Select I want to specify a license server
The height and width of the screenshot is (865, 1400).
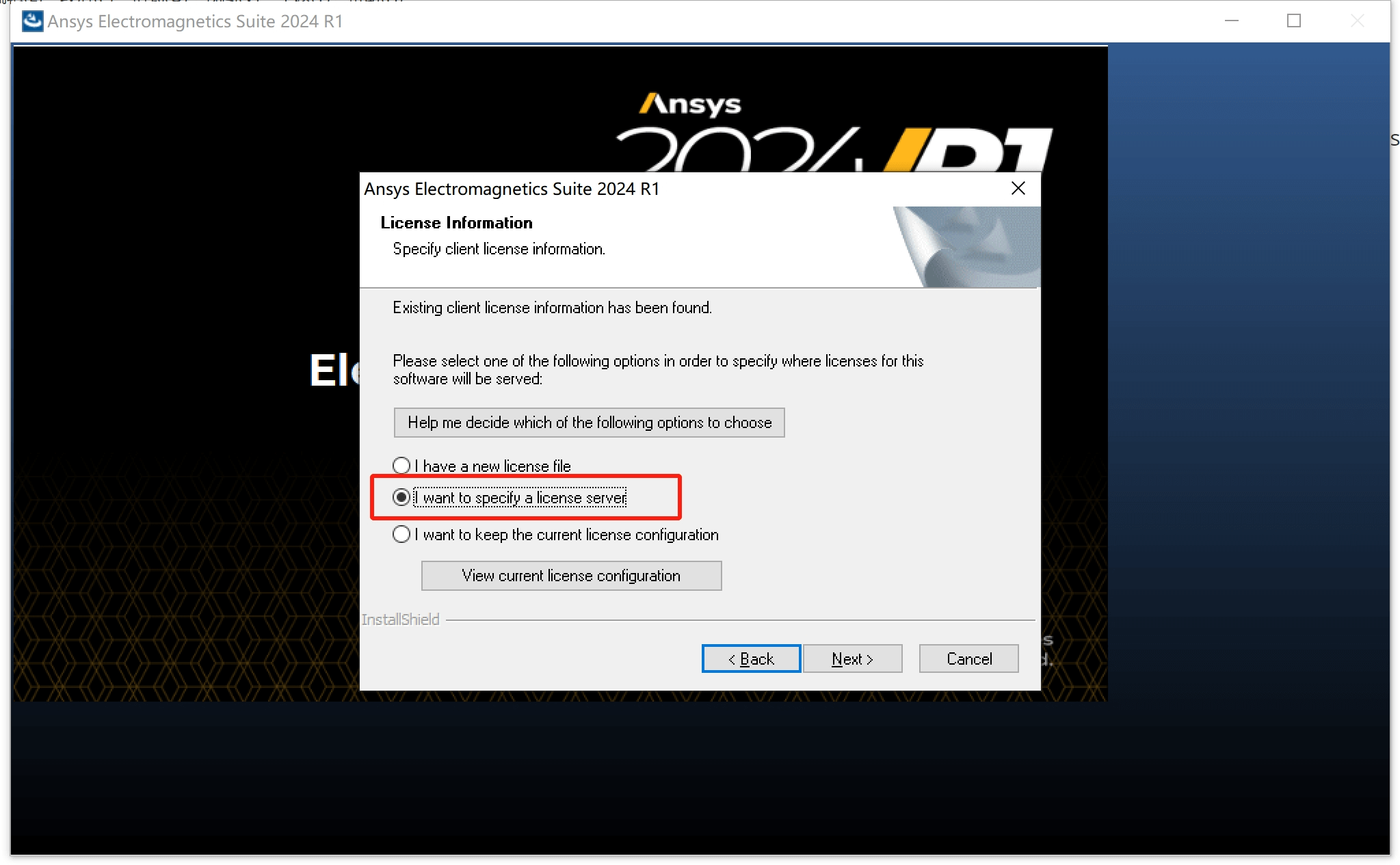tap(401, 498)
